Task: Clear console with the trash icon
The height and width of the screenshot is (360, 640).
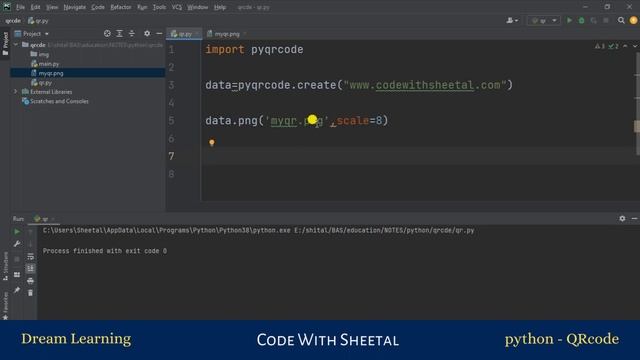Action: pyautogui.click(x=30, y=293)
